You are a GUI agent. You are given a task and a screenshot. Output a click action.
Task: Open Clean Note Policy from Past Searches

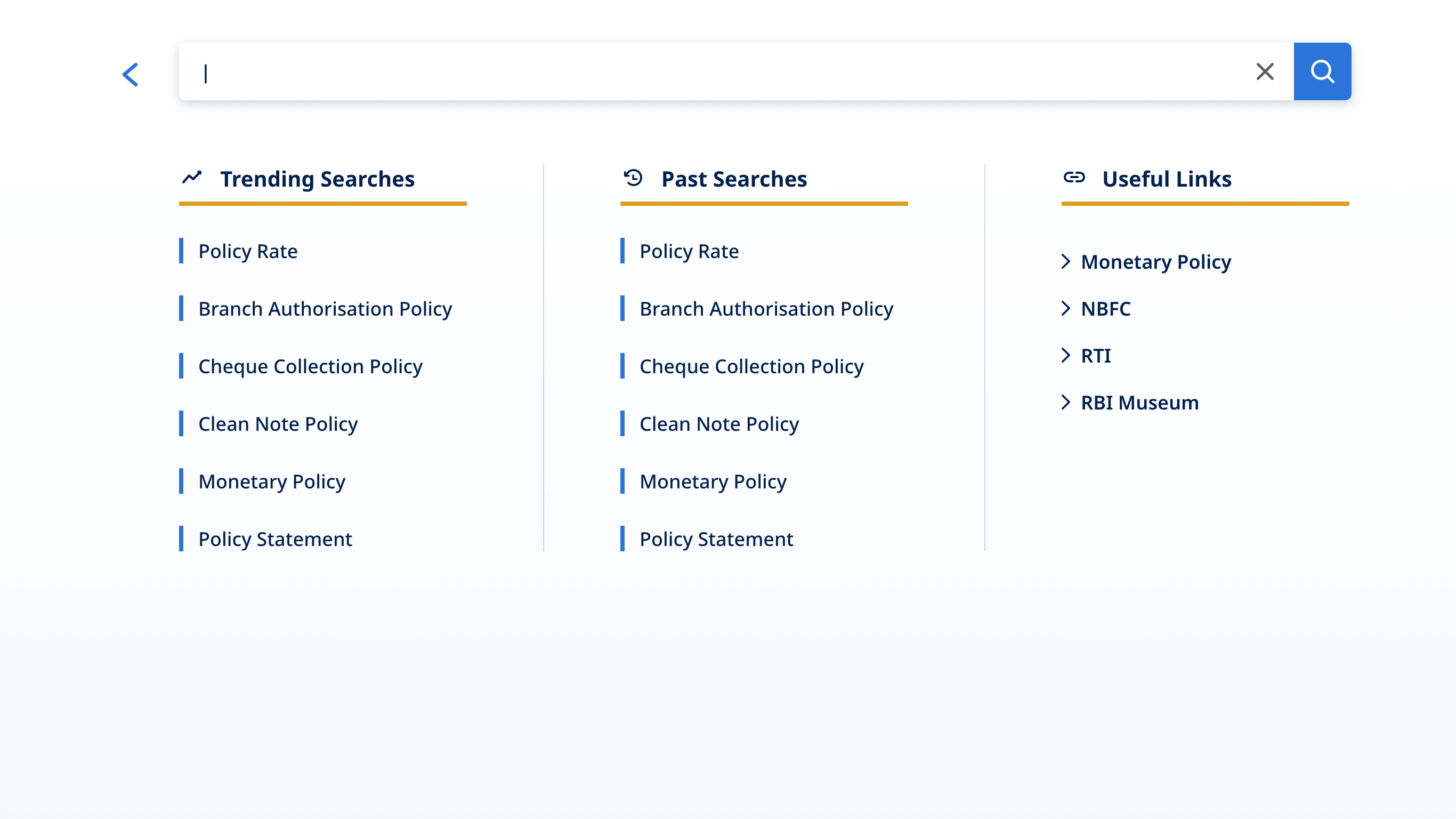point(719,424)
